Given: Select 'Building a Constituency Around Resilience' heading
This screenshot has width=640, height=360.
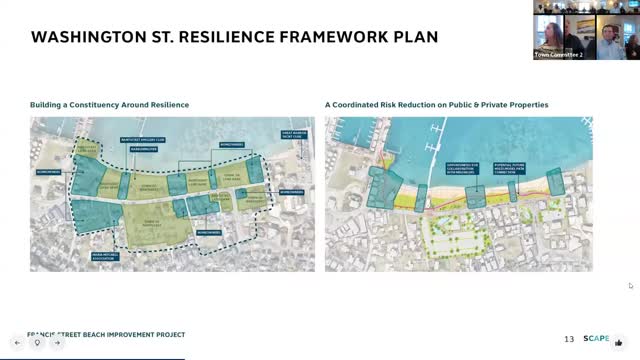Looking at the screenshot, I should click(x=109, y=105).
